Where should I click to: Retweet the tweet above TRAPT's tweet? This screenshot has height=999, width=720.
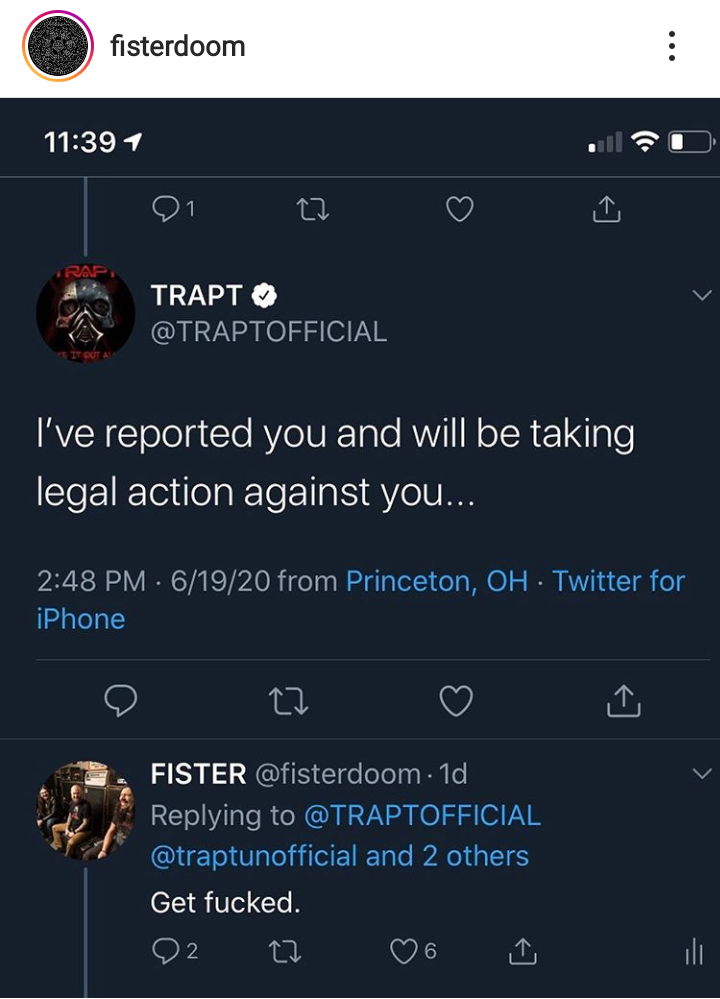click(x=313, y=209)
